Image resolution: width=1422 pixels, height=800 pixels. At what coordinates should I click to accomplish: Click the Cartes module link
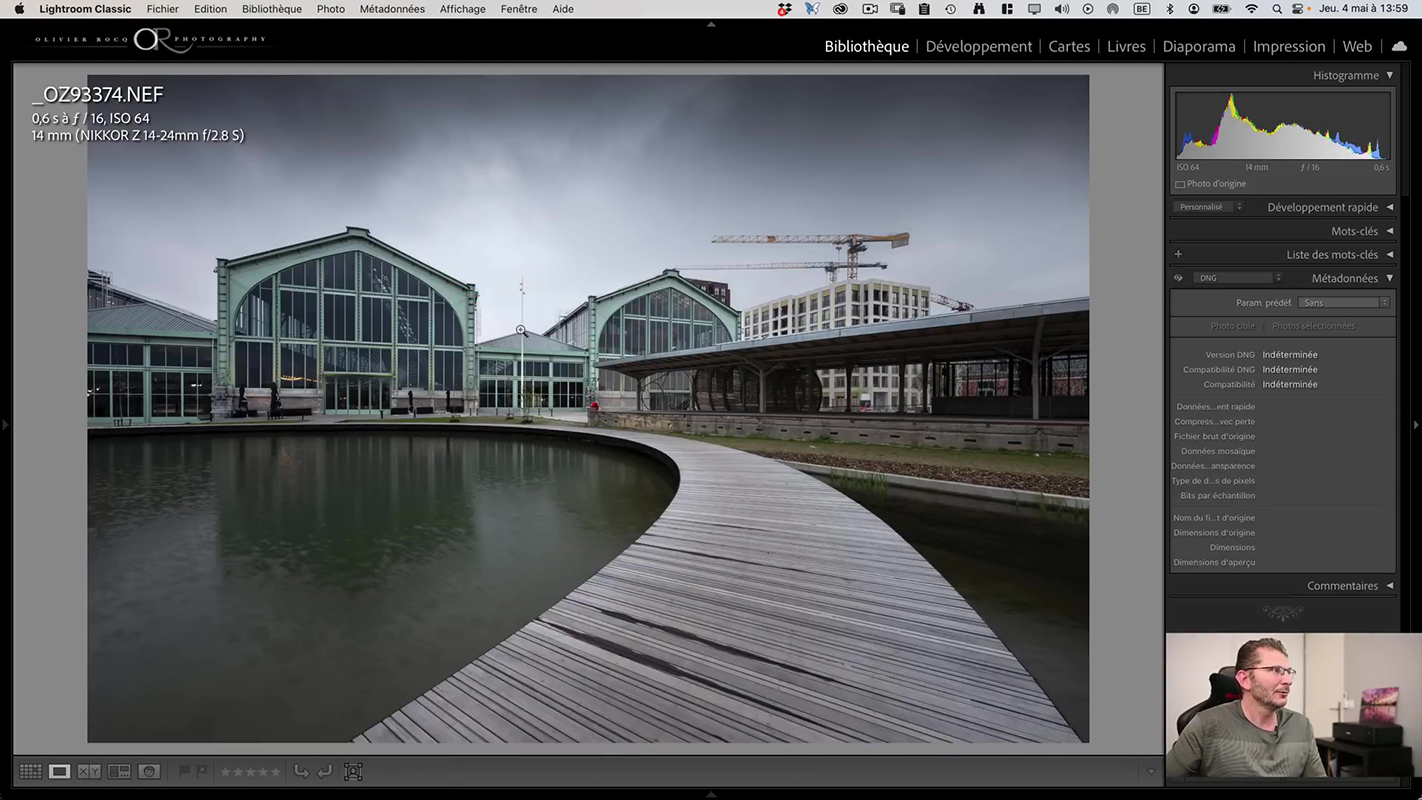click(1069, 46)
